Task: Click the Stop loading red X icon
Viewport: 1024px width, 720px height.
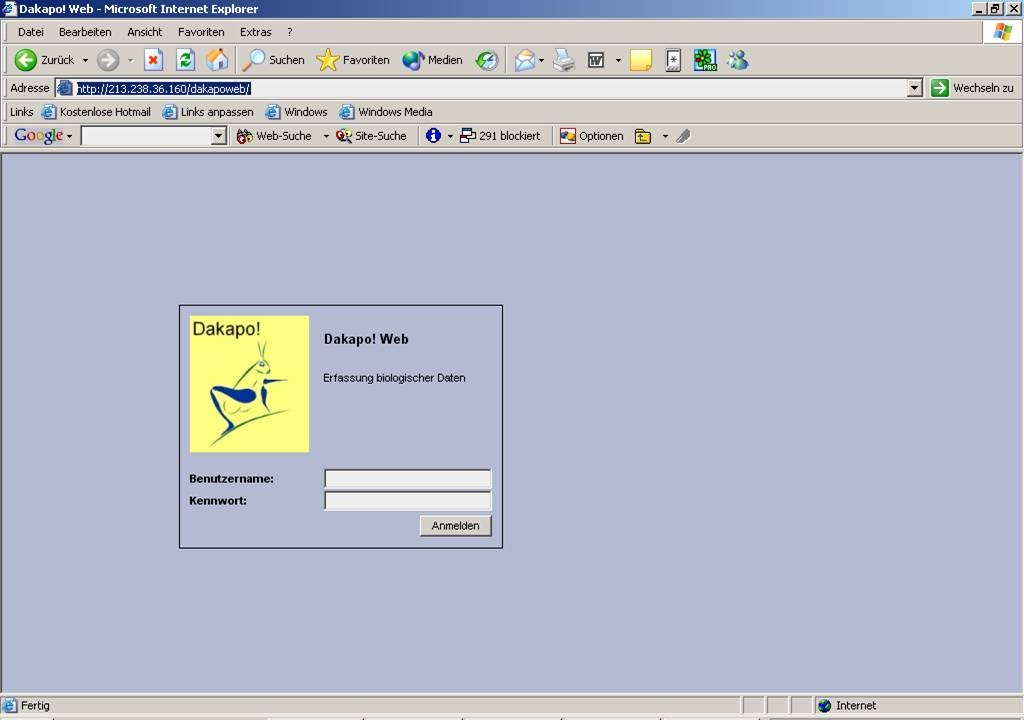Action: coord(153,60)
